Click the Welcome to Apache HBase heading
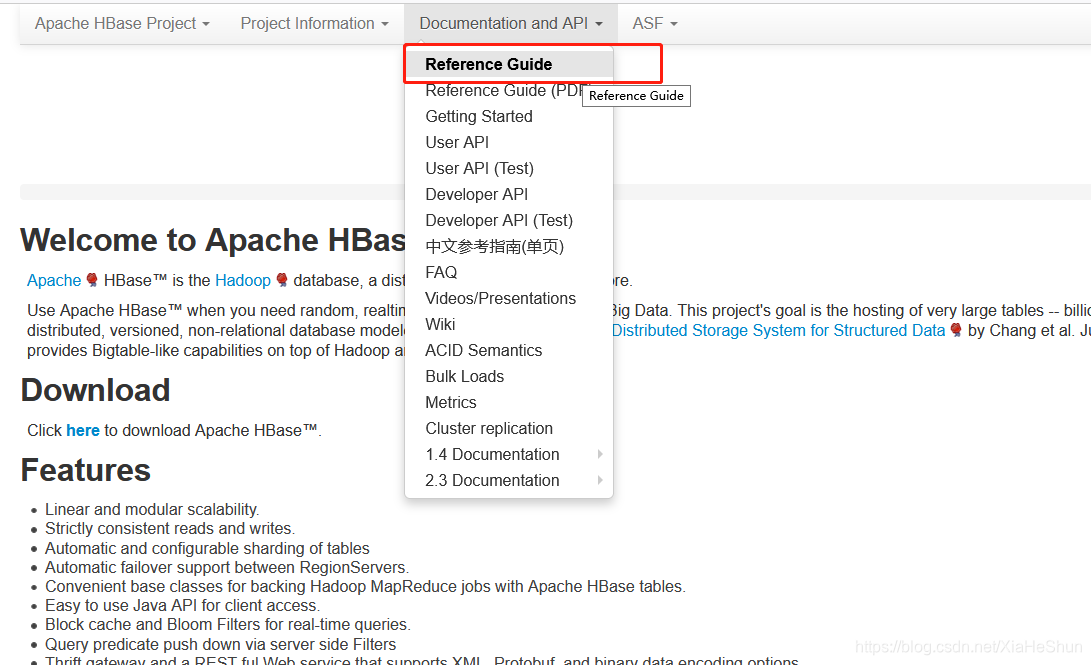 pyautogui.click(x=213, y=240)
